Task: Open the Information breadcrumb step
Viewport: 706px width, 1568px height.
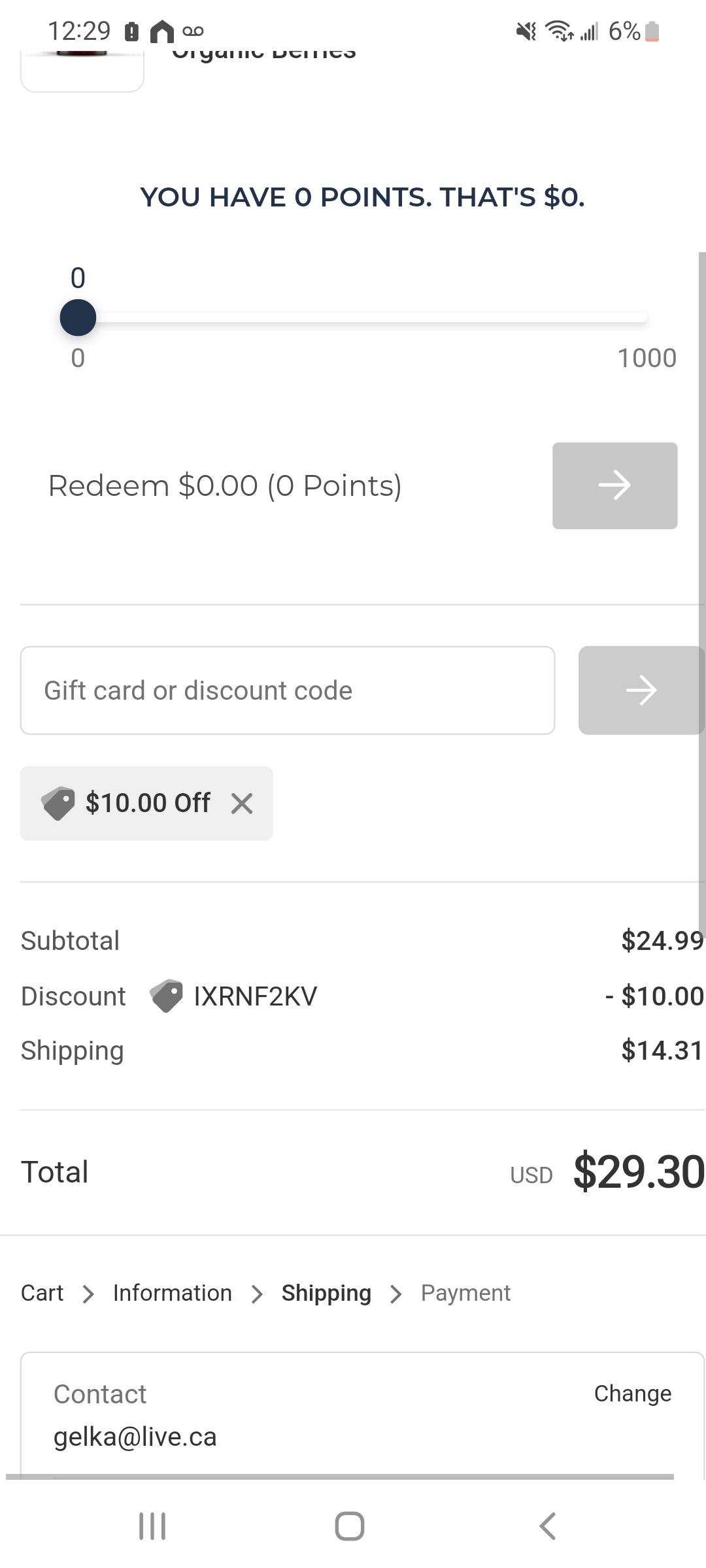Action: click(173, 1293)
